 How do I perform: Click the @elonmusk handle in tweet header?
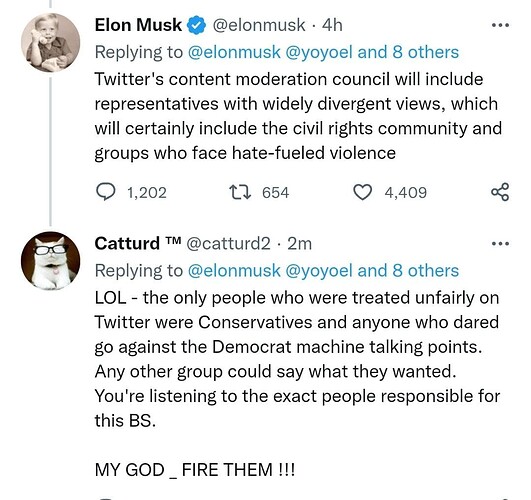pyautogui.click(x=259, y=25)
